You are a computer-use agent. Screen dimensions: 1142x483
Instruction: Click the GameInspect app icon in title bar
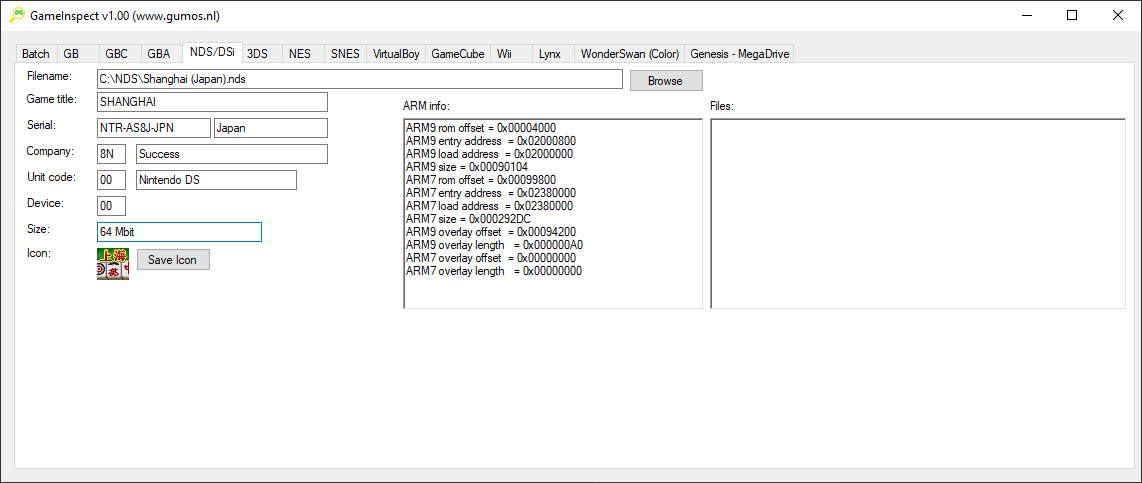point(17,15)
